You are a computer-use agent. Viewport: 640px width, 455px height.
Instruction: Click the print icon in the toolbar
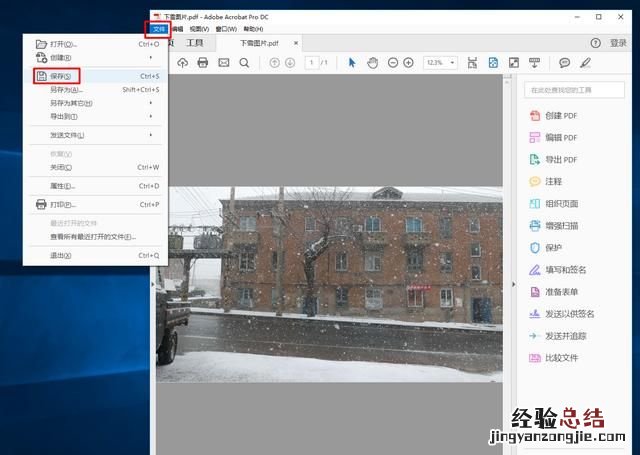(203, 62)
